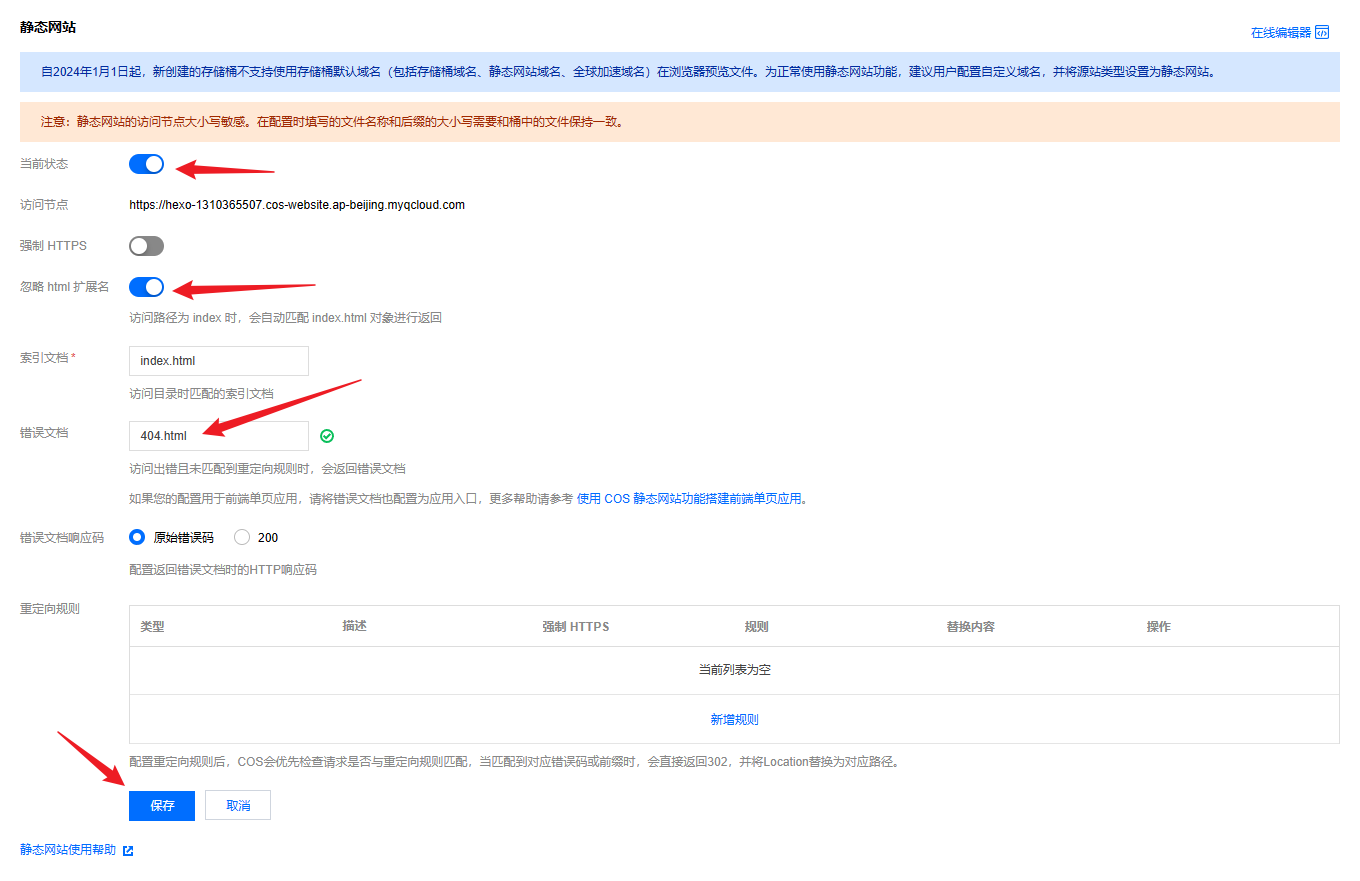
Task: Click the access node URL hexo-1310365507
Action: [x=297, y=205]
